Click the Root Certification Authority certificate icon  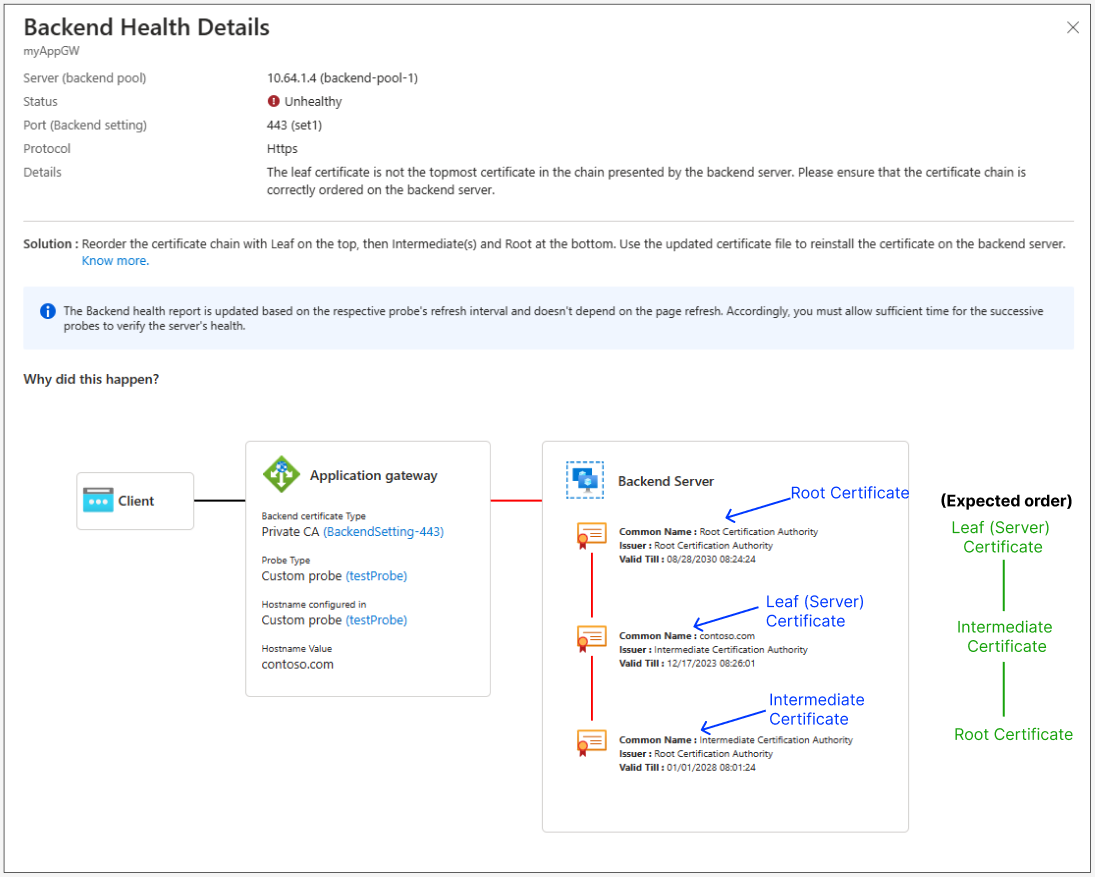(x=592, y=535)
